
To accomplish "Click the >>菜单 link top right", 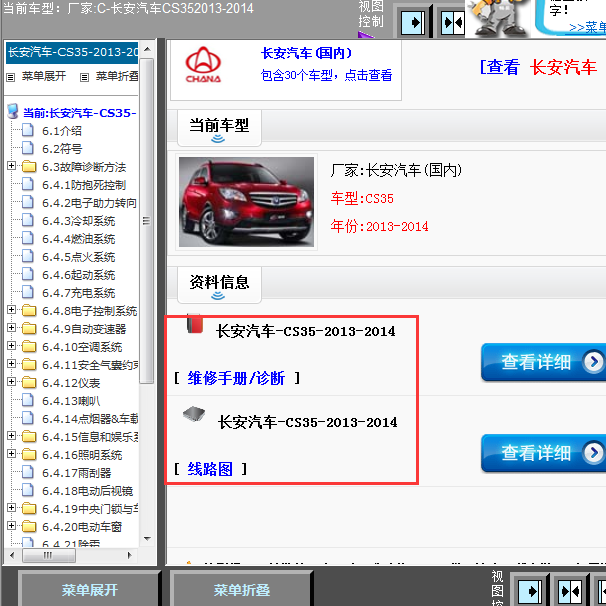I will (587, 27).
